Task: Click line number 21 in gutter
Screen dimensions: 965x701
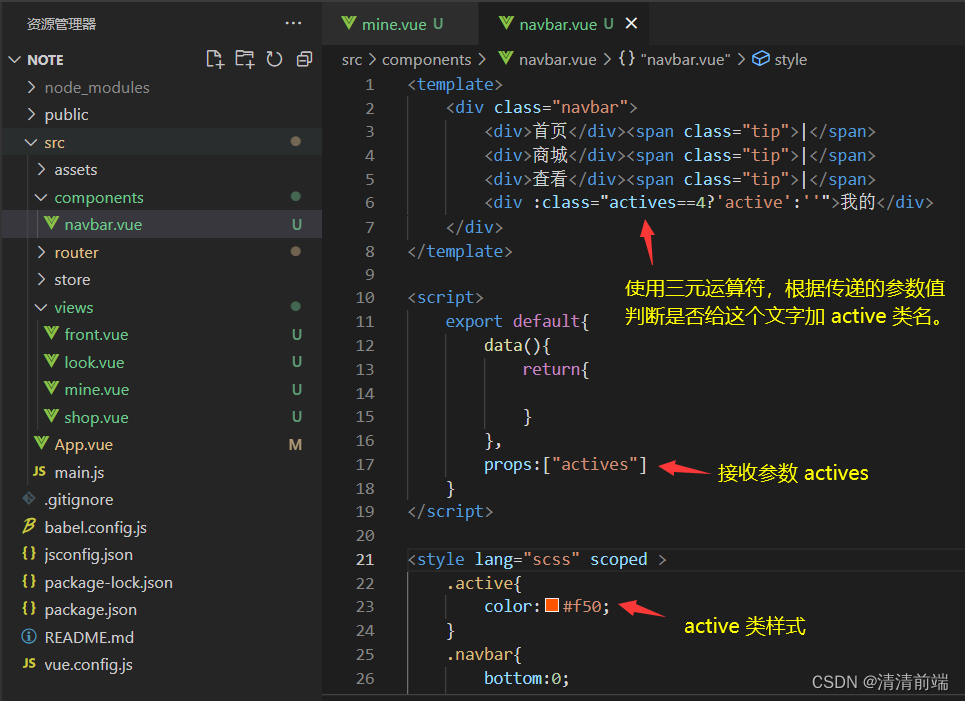Action: click(365, 559)
